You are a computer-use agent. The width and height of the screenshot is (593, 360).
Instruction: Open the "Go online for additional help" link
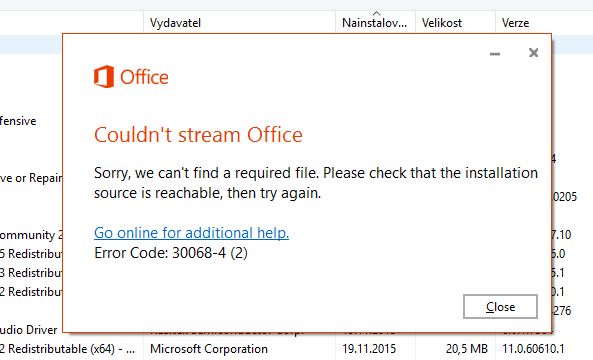tap(191, 233)
